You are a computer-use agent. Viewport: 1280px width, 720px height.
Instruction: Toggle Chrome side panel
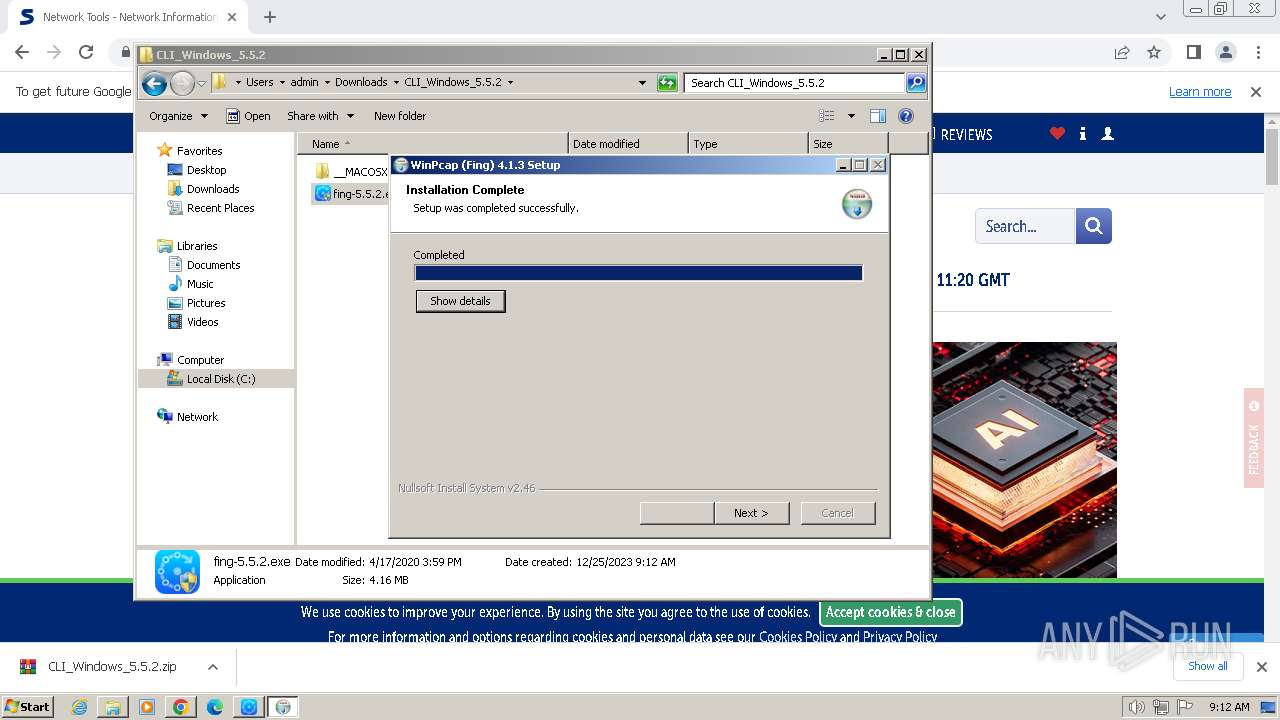pos(1193,52)
